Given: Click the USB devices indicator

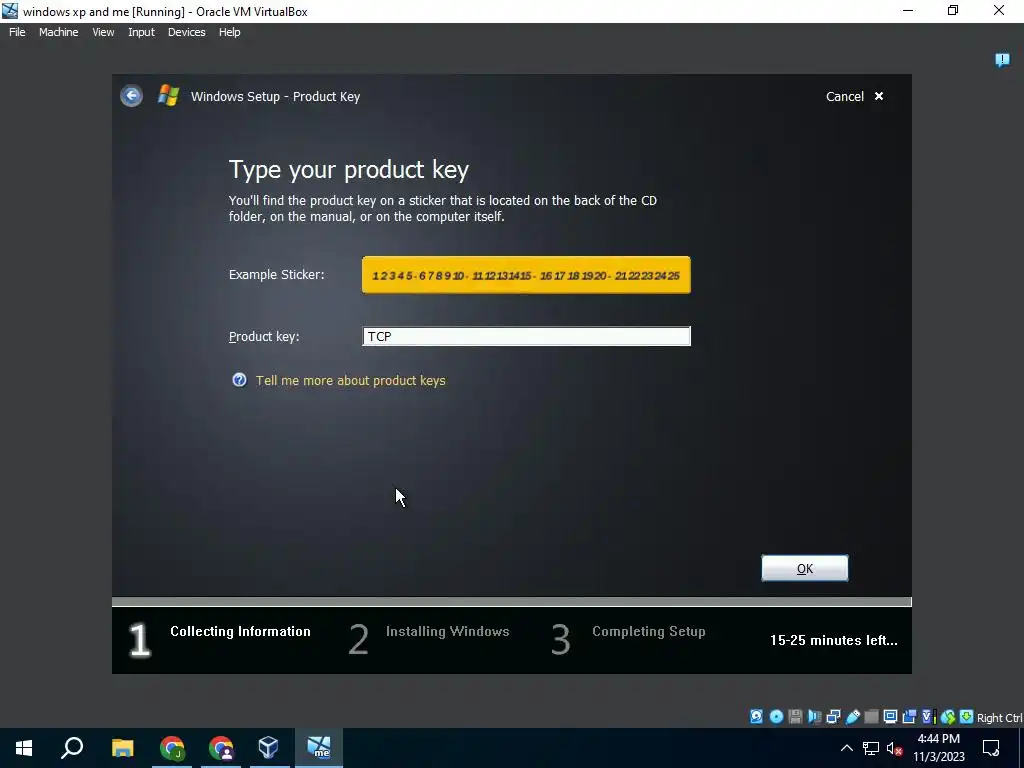Looking at the screenshot, I should click(853, 716).
